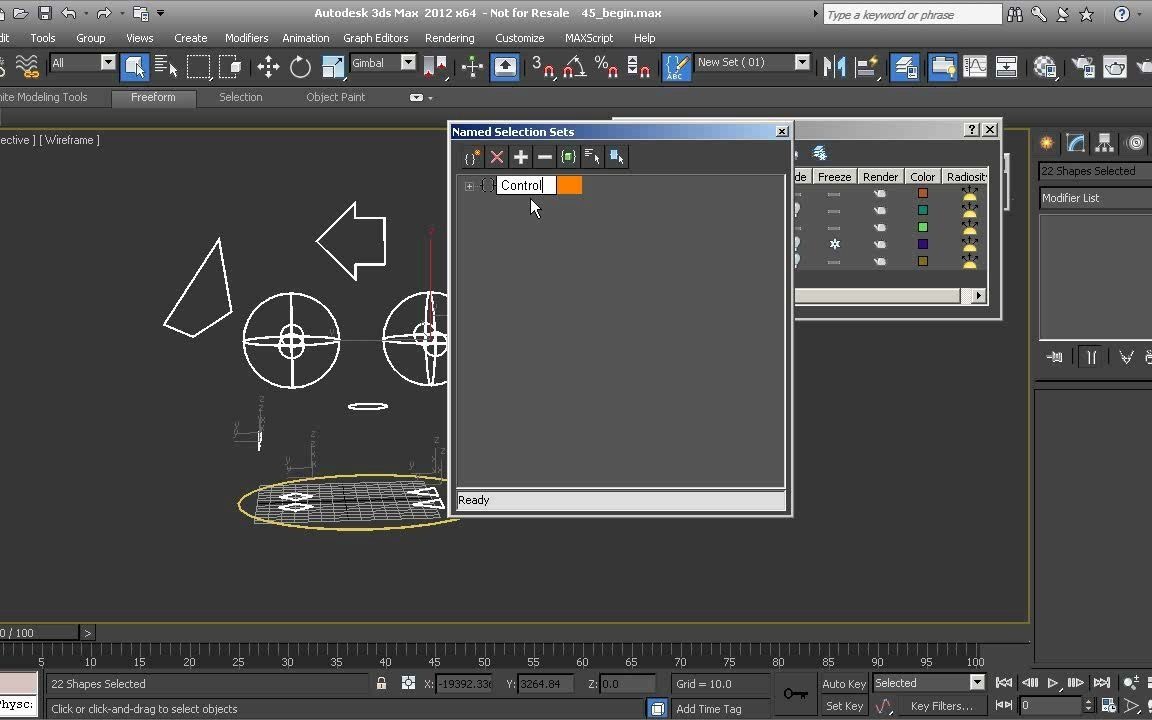The width and height of the screenshot is (1152, 720).
Task: Toggle the selection lock padlock
Action: [381, 684]
